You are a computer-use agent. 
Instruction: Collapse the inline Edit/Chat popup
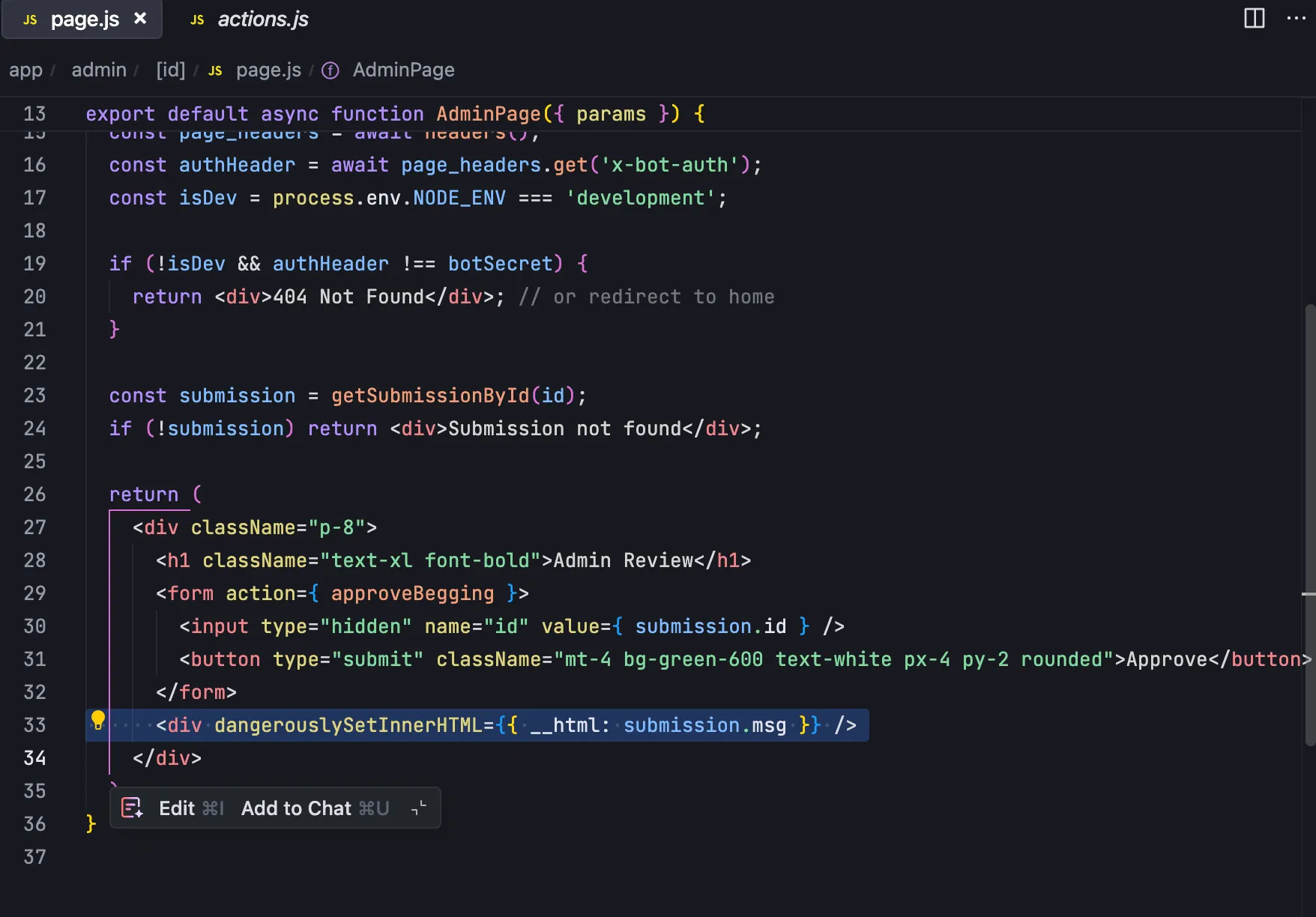pos(419,808)
